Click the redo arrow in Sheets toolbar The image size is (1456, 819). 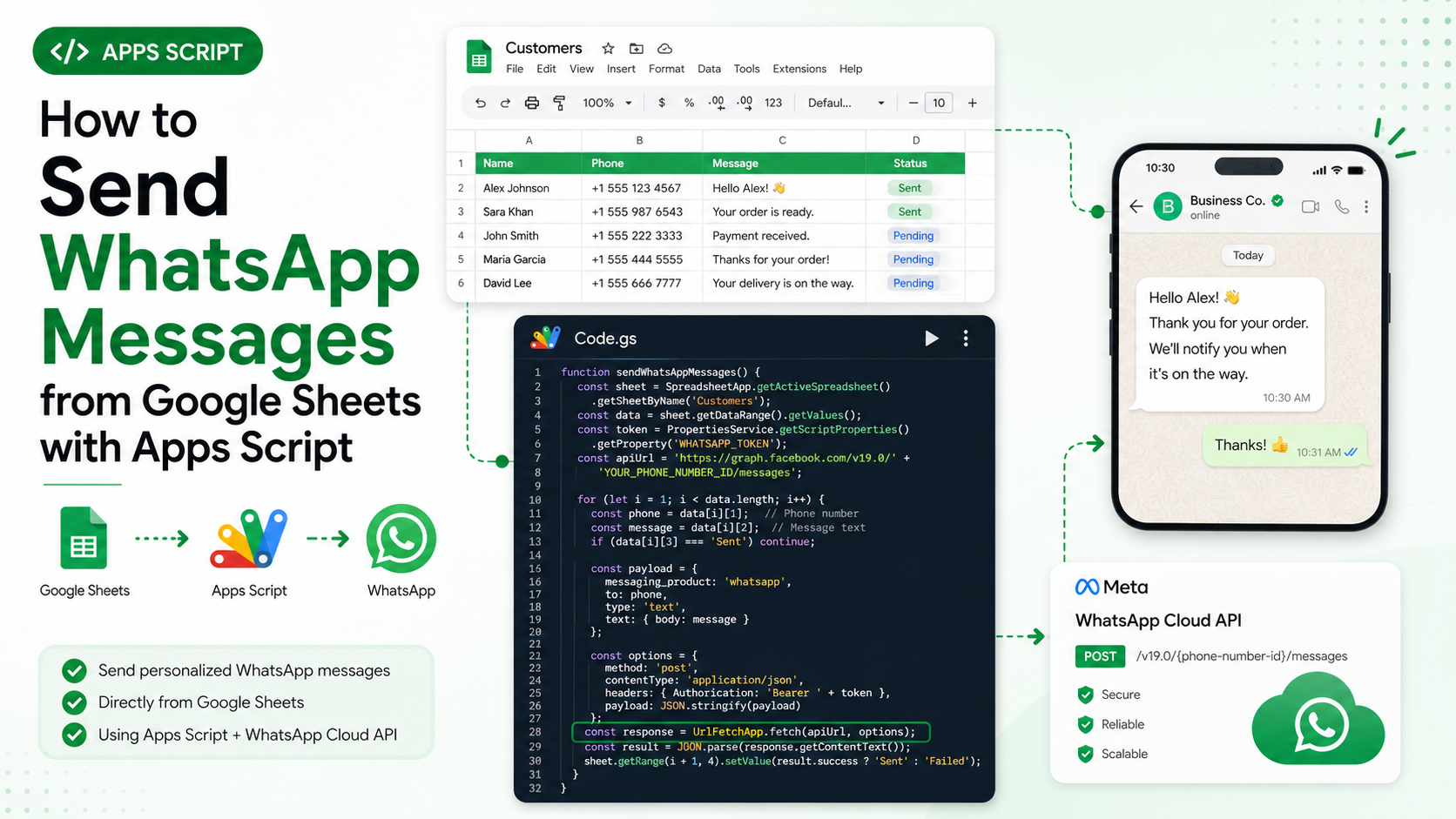(x=505, y=103)
